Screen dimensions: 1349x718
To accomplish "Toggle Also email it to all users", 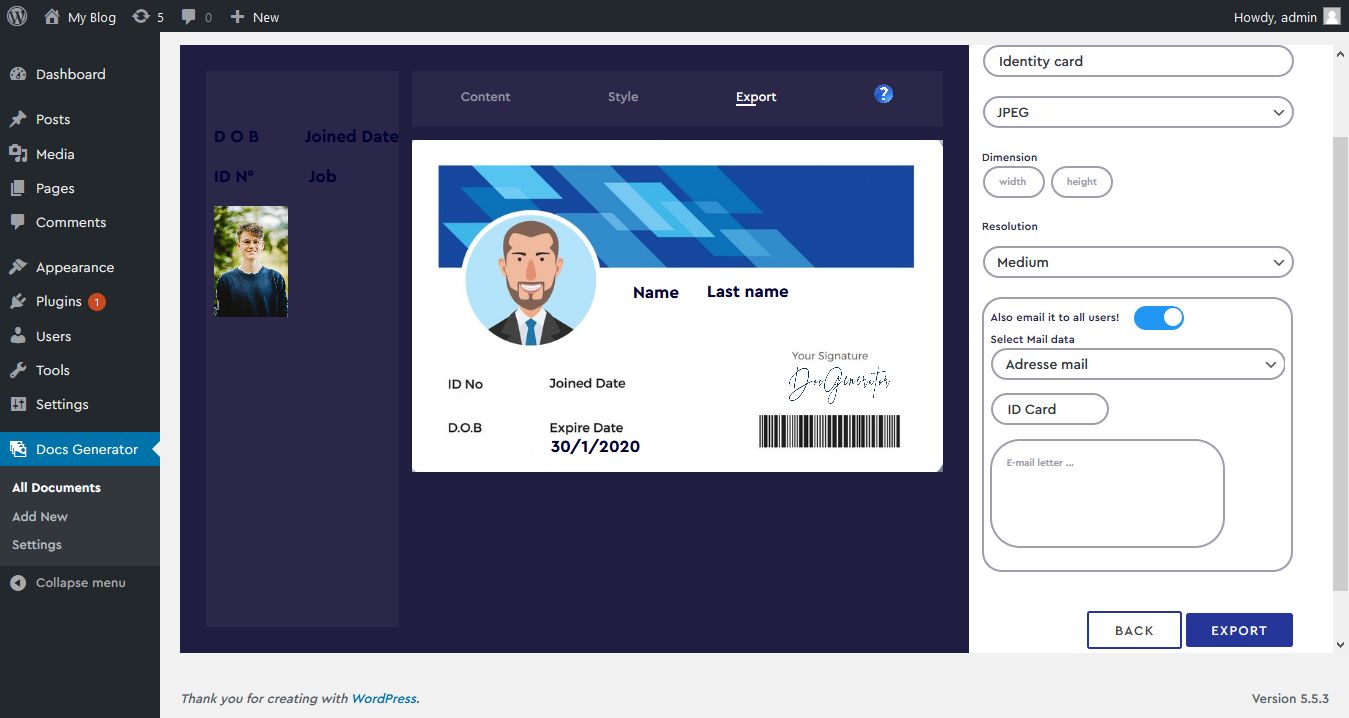I will [x=1159, y=318].
